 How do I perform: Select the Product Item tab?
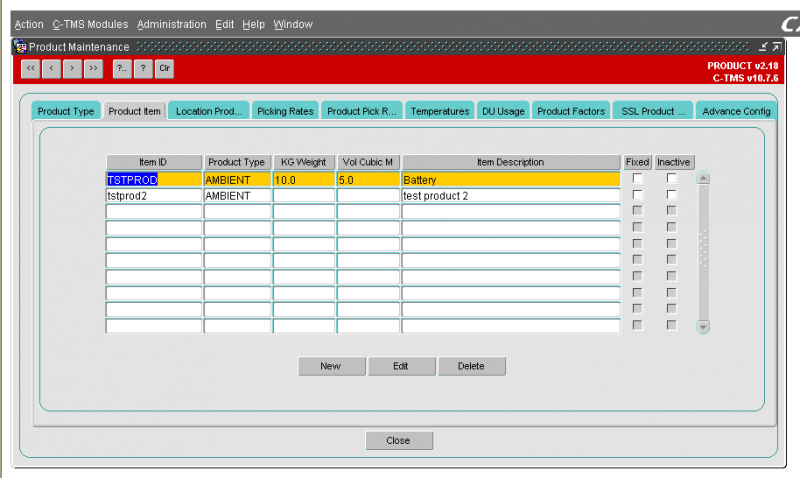pos(134,111)
